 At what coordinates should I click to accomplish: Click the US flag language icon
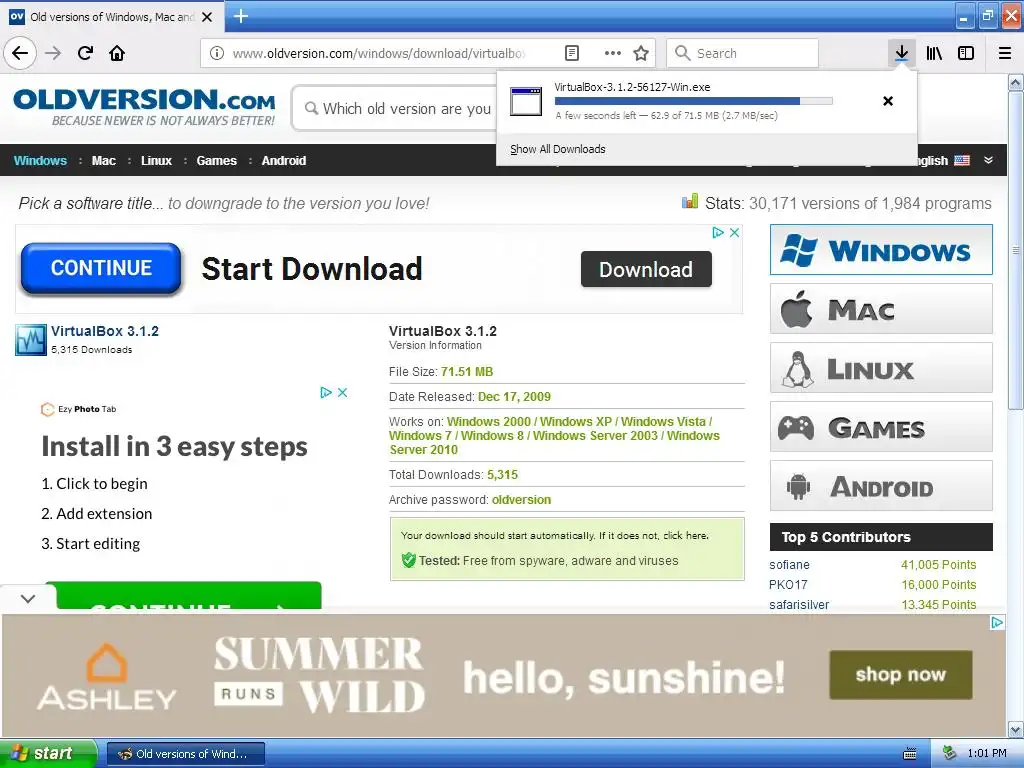point(962,160)
